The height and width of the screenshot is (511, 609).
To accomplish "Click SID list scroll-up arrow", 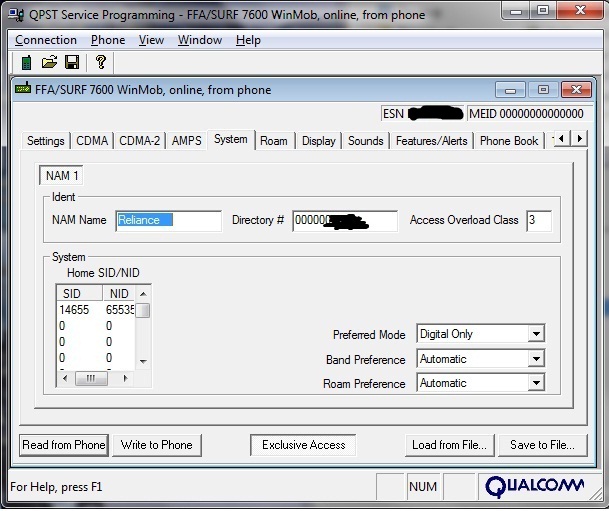I will 143,294.
